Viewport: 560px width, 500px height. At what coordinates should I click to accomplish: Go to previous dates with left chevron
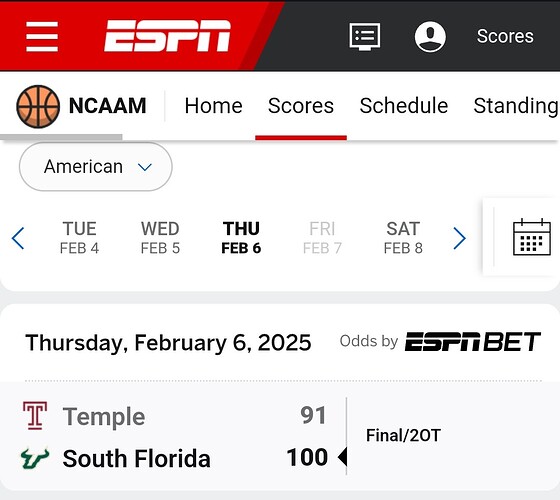pyautogui.click(x=18, y=238)
